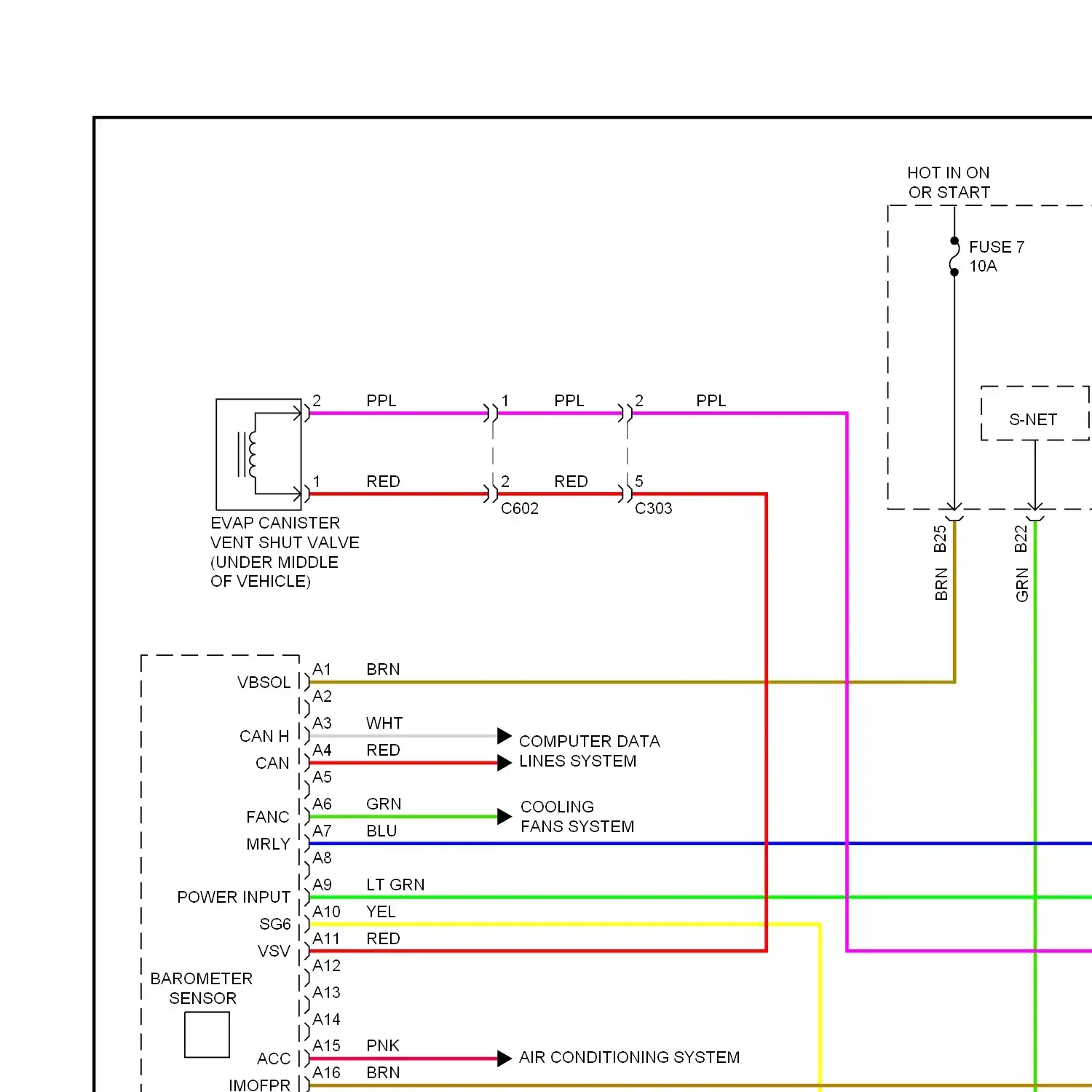Click the red CAN wire arrowhead at A4

click(x=505, y=763)
